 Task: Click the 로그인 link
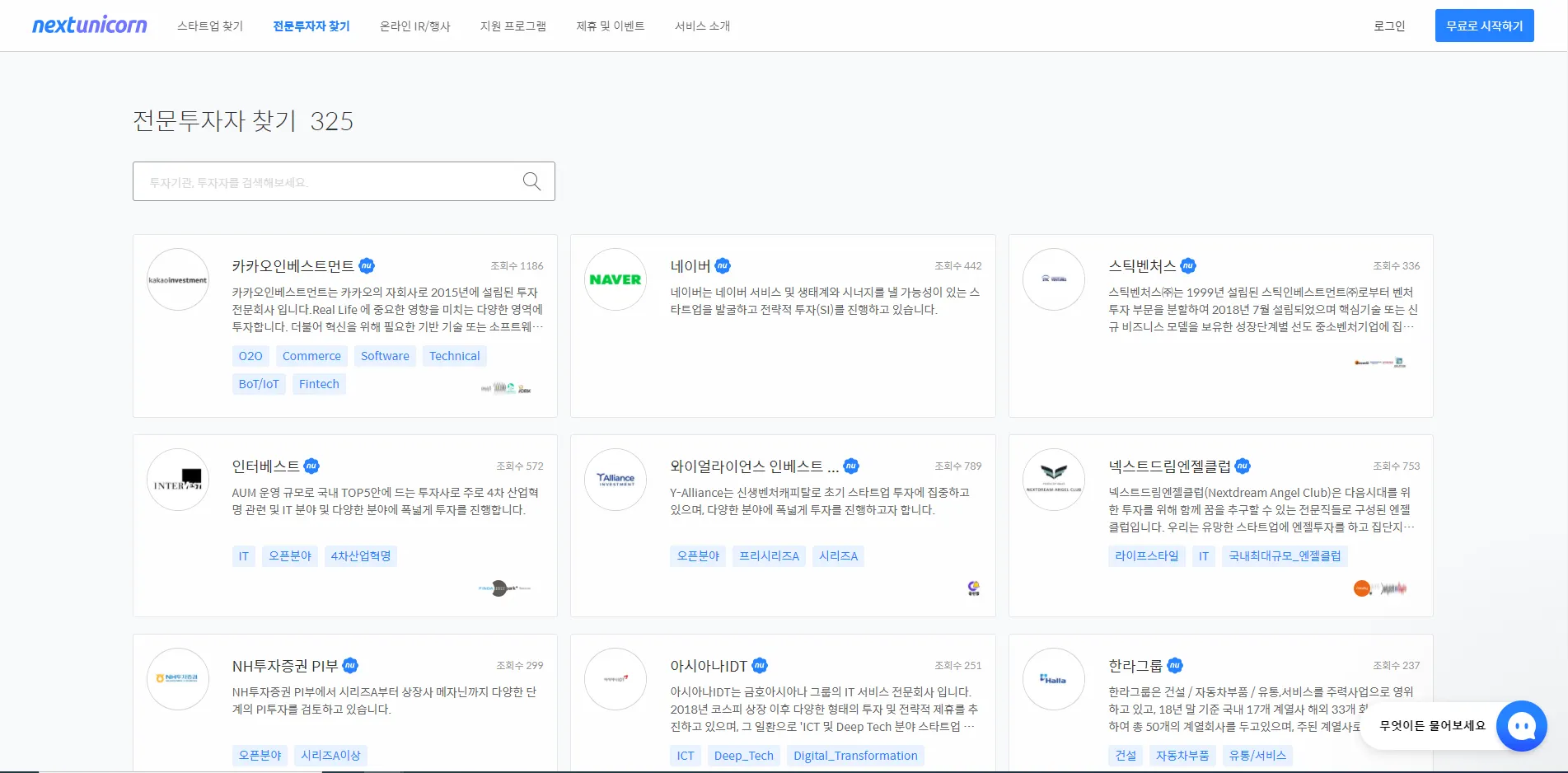tap(1389, 26)
